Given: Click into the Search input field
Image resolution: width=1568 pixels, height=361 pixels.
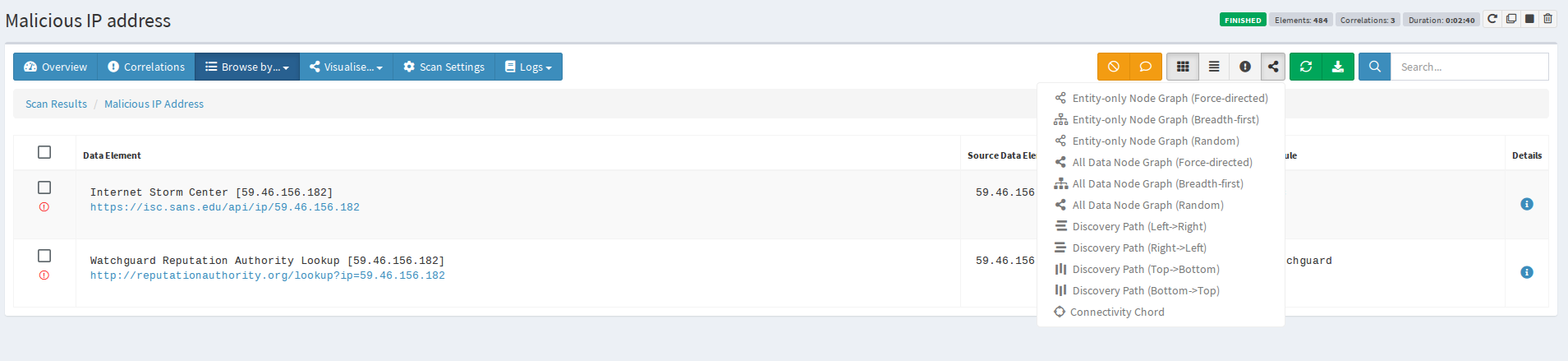Looking at the screenshot, I should click(1469, 67).
